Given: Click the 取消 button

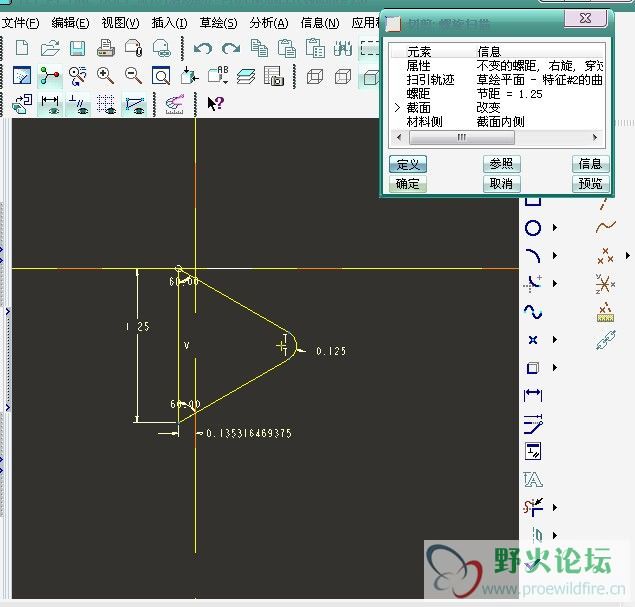Looking at the screenshot, I should [501, 183].
